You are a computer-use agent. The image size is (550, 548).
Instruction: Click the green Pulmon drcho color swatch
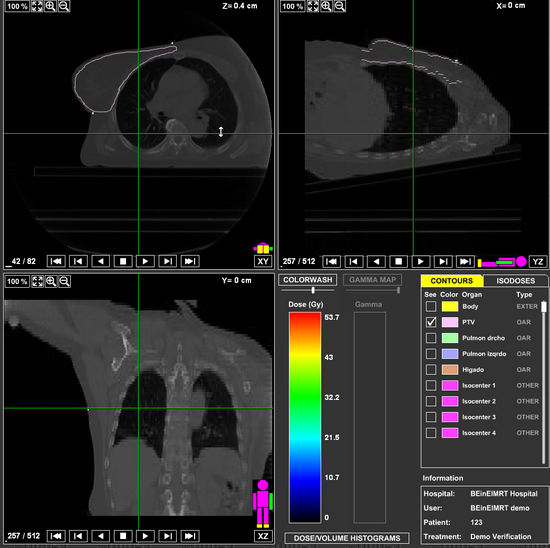[450, 338]
